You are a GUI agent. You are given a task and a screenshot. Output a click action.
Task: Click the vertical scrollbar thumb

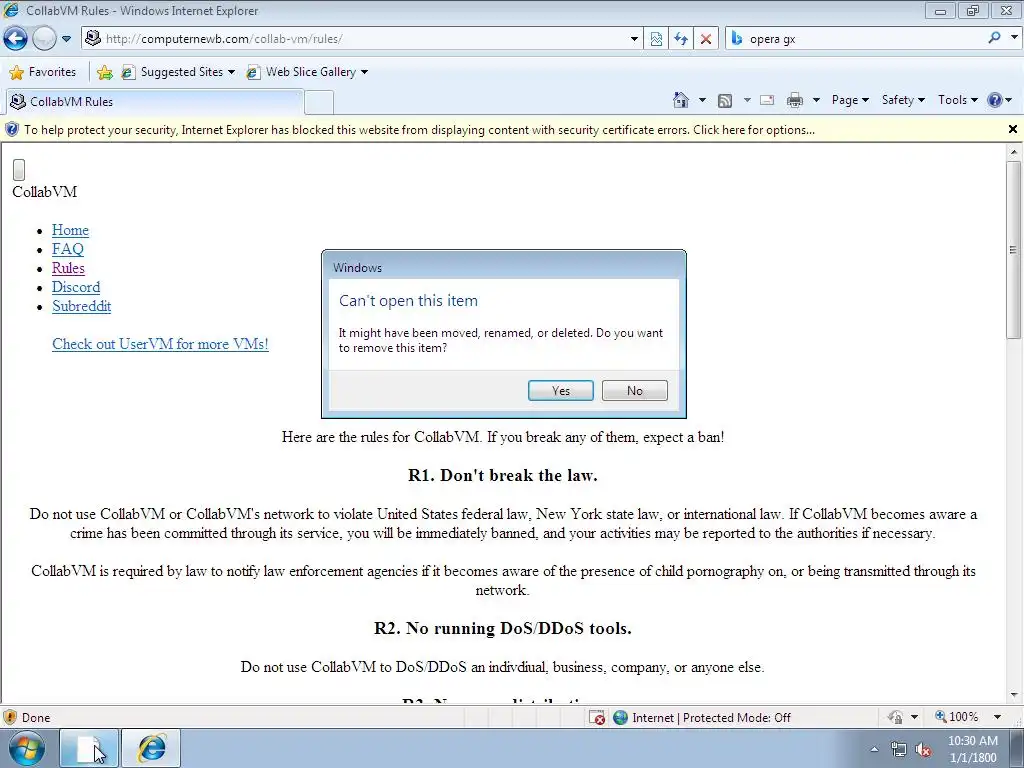(x=1014, y=249)
